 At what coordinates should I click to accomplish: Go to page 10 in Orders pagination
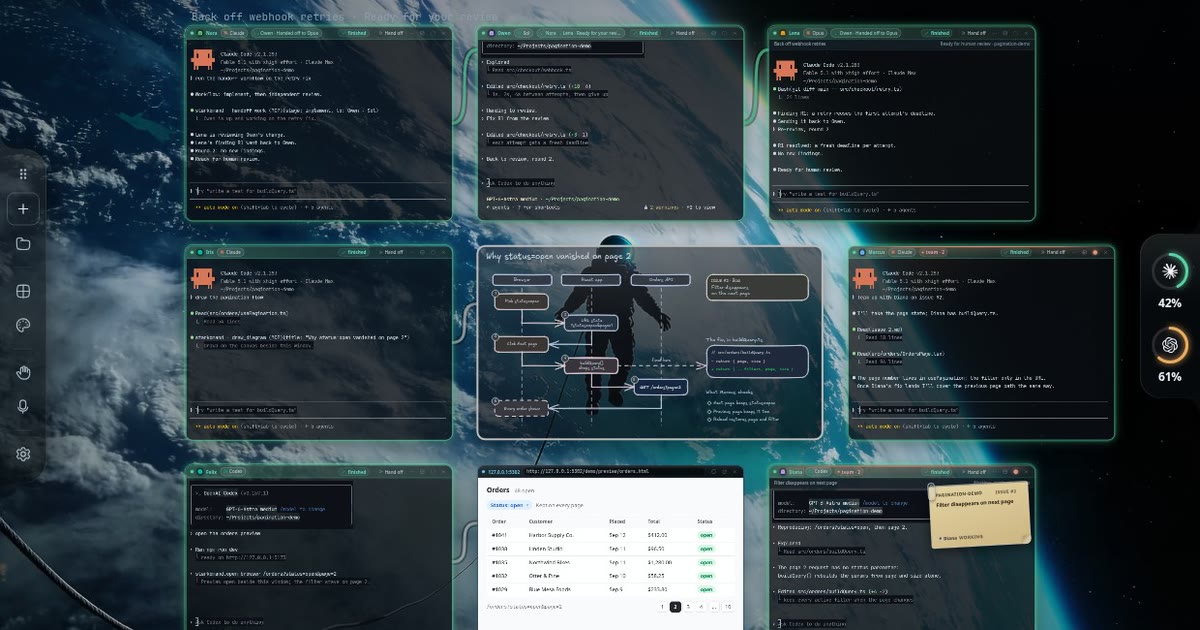[x=728, y=607]
